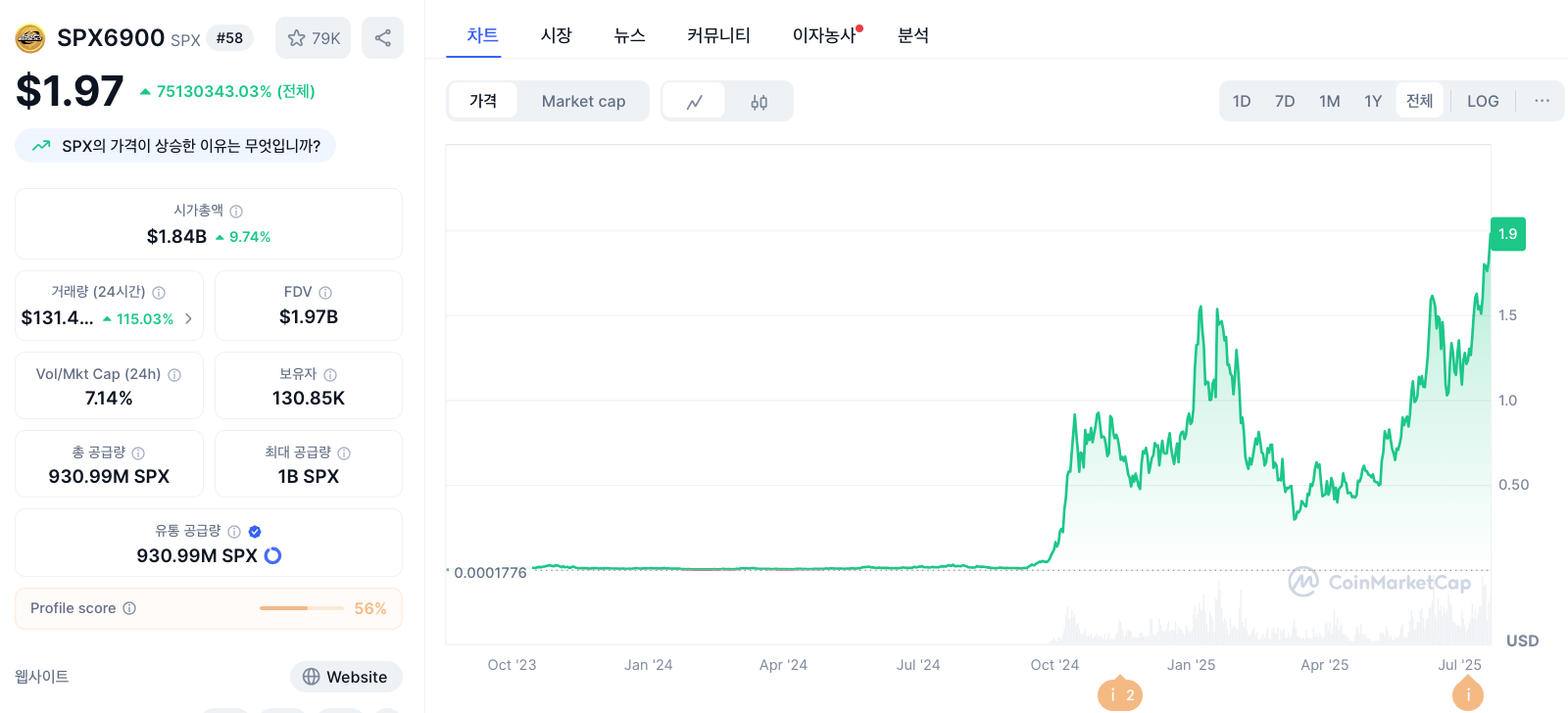This screenshot has height=713, width=1568.
Task: Open the chart three-dots more options
Action: (1542, 101)
